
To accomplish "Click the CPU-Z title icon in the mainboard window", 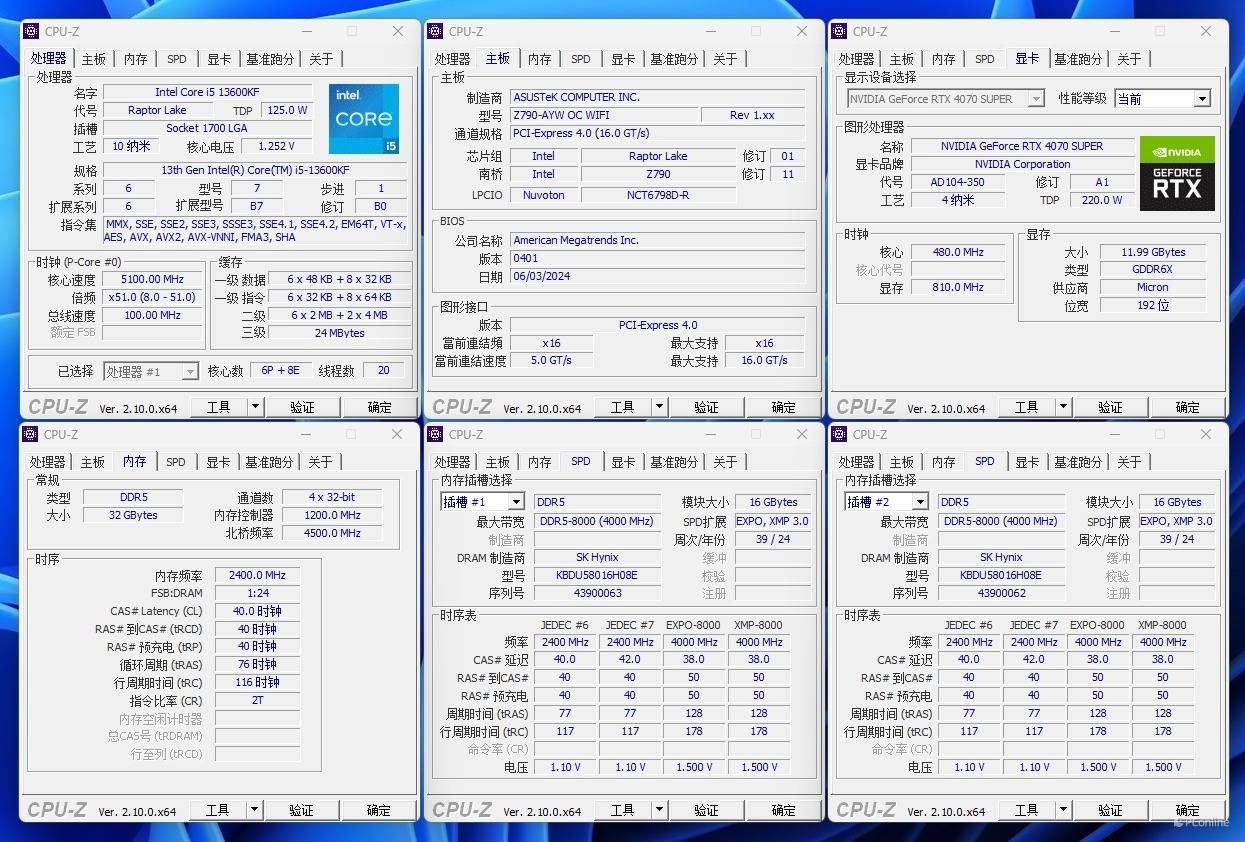I will click(435, 32).
